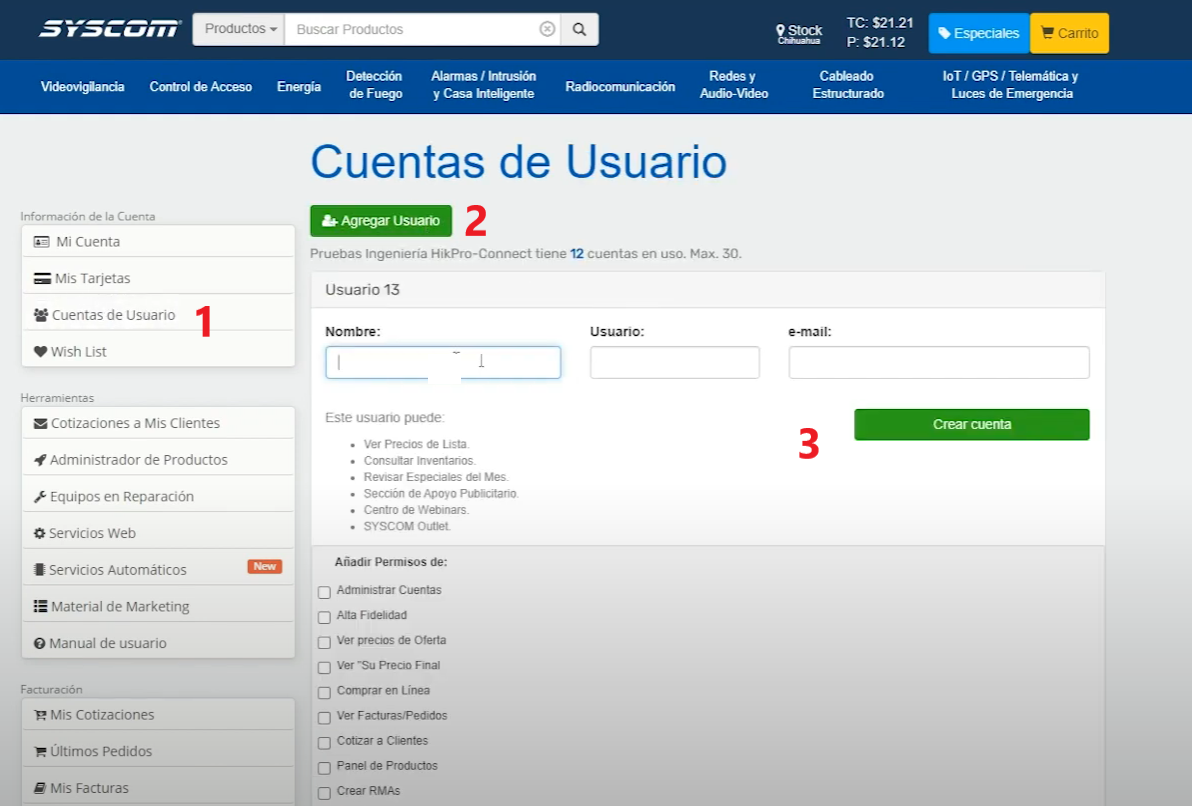Open Wish List heart item
The width and height of the screenshot is (1192, 806).
click(x=158, y=351)
